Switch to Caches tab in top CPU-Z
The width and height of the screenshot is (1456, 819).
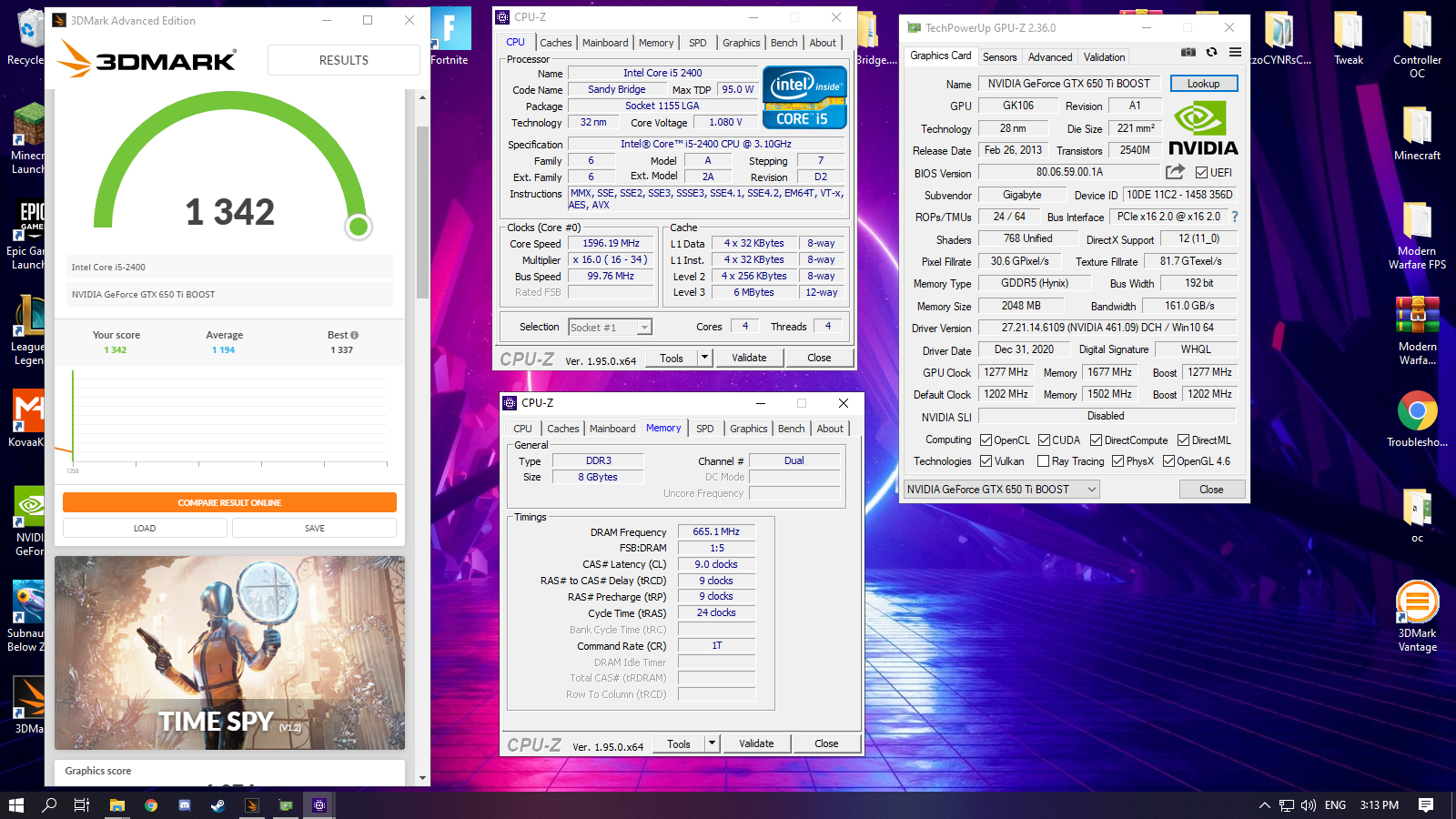(x=556, y=43)
